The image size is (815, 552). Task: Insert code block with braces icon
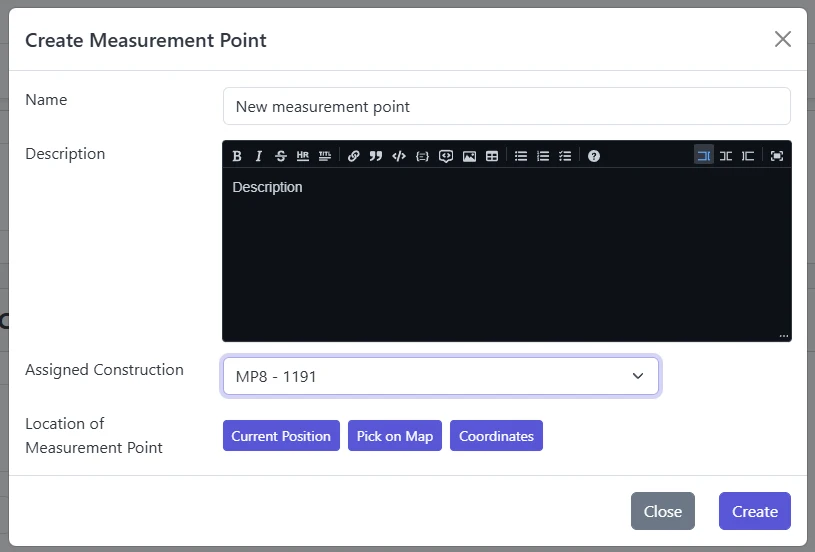(422, 156)
